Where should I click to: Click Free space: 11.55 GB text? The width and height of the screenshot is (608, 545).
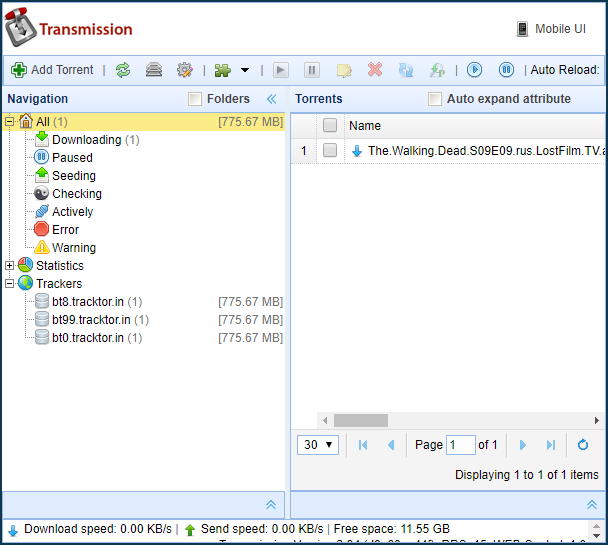coord(392,529)
